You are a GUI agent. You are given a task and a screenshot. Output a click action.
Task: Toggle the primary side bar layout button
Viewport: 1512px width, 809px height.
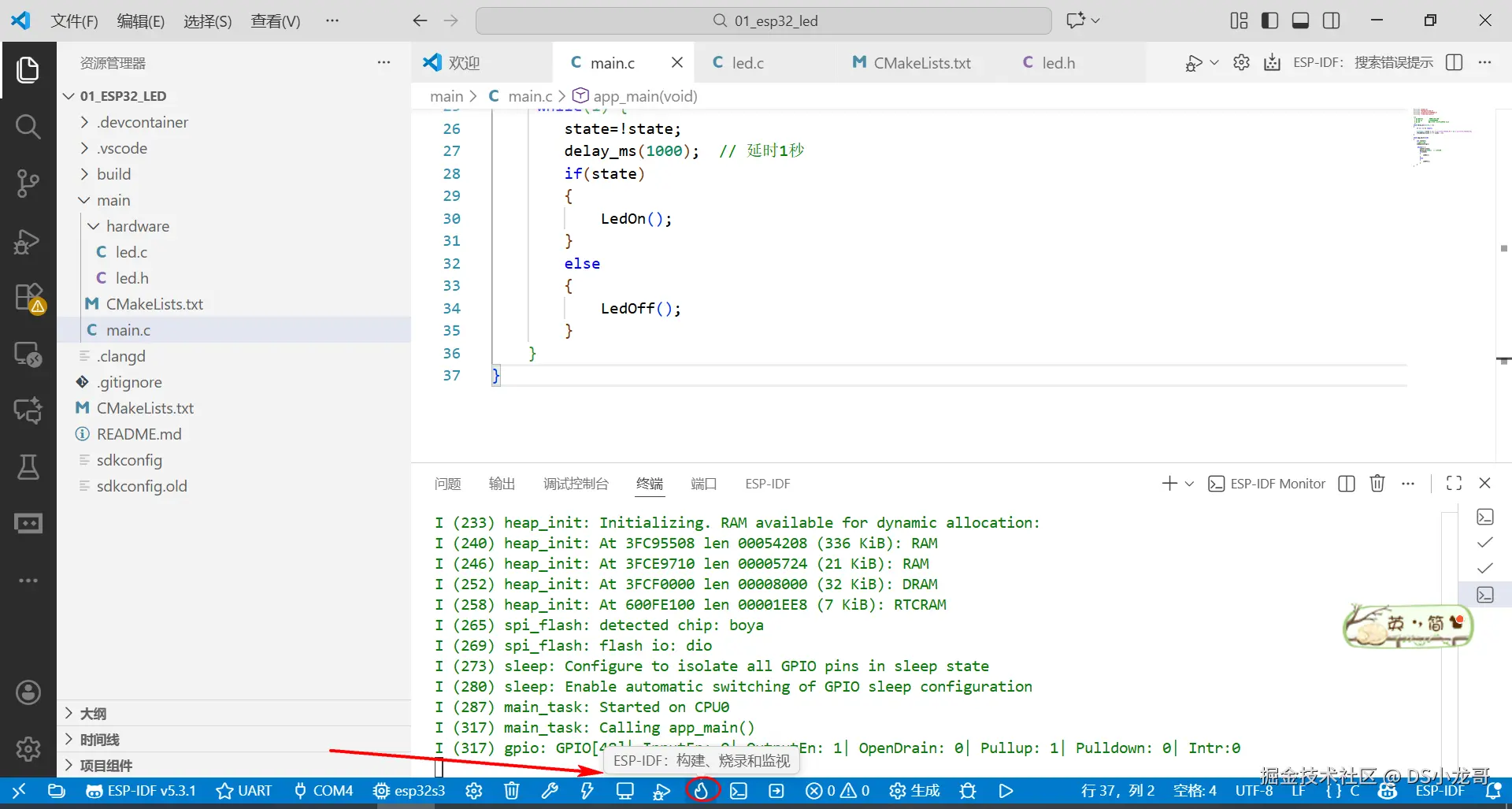click(x=1269, y=20)
